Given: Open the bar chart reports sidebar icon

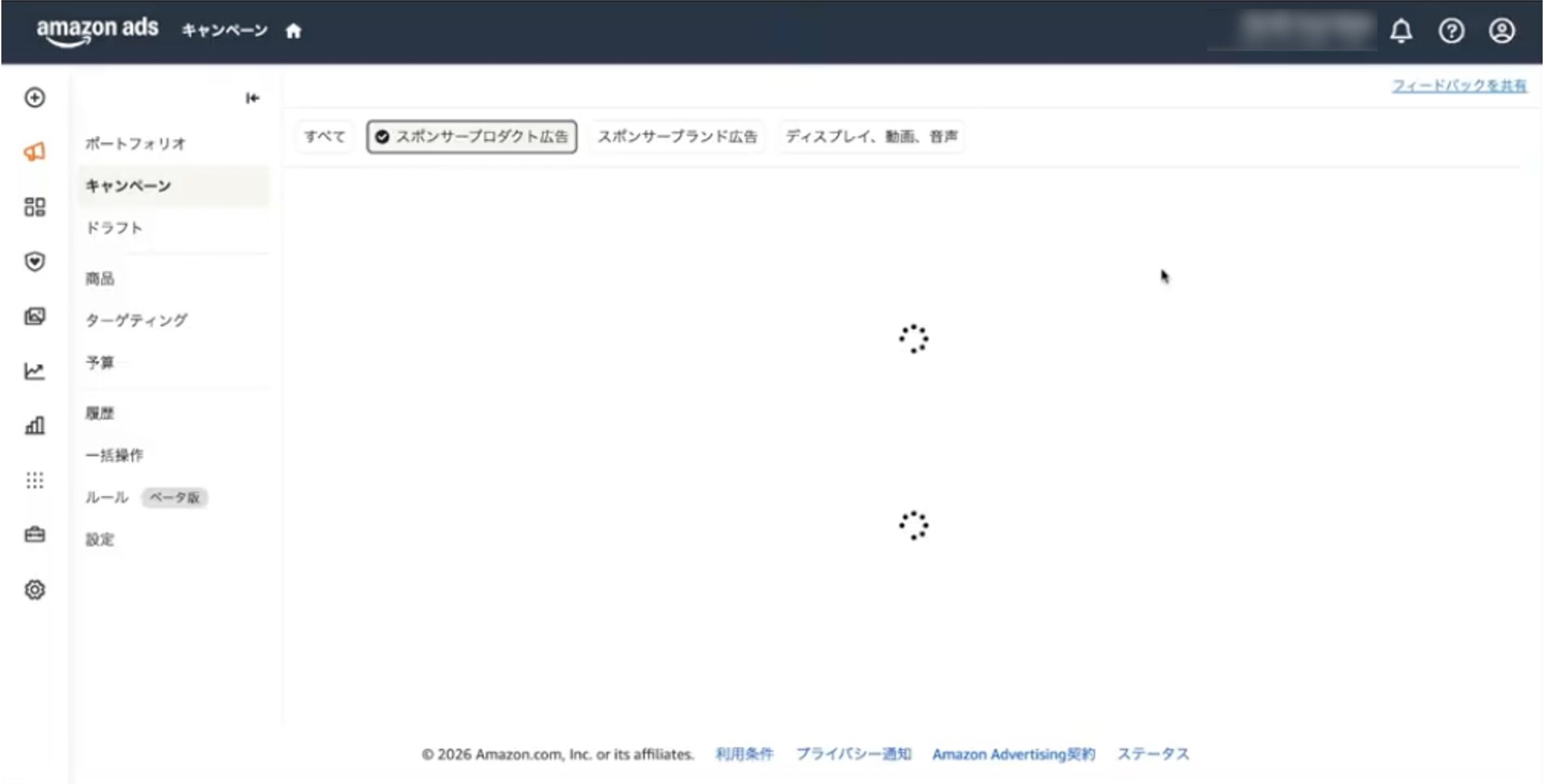Looking at the screenshot, I should [x=35, y=425].
